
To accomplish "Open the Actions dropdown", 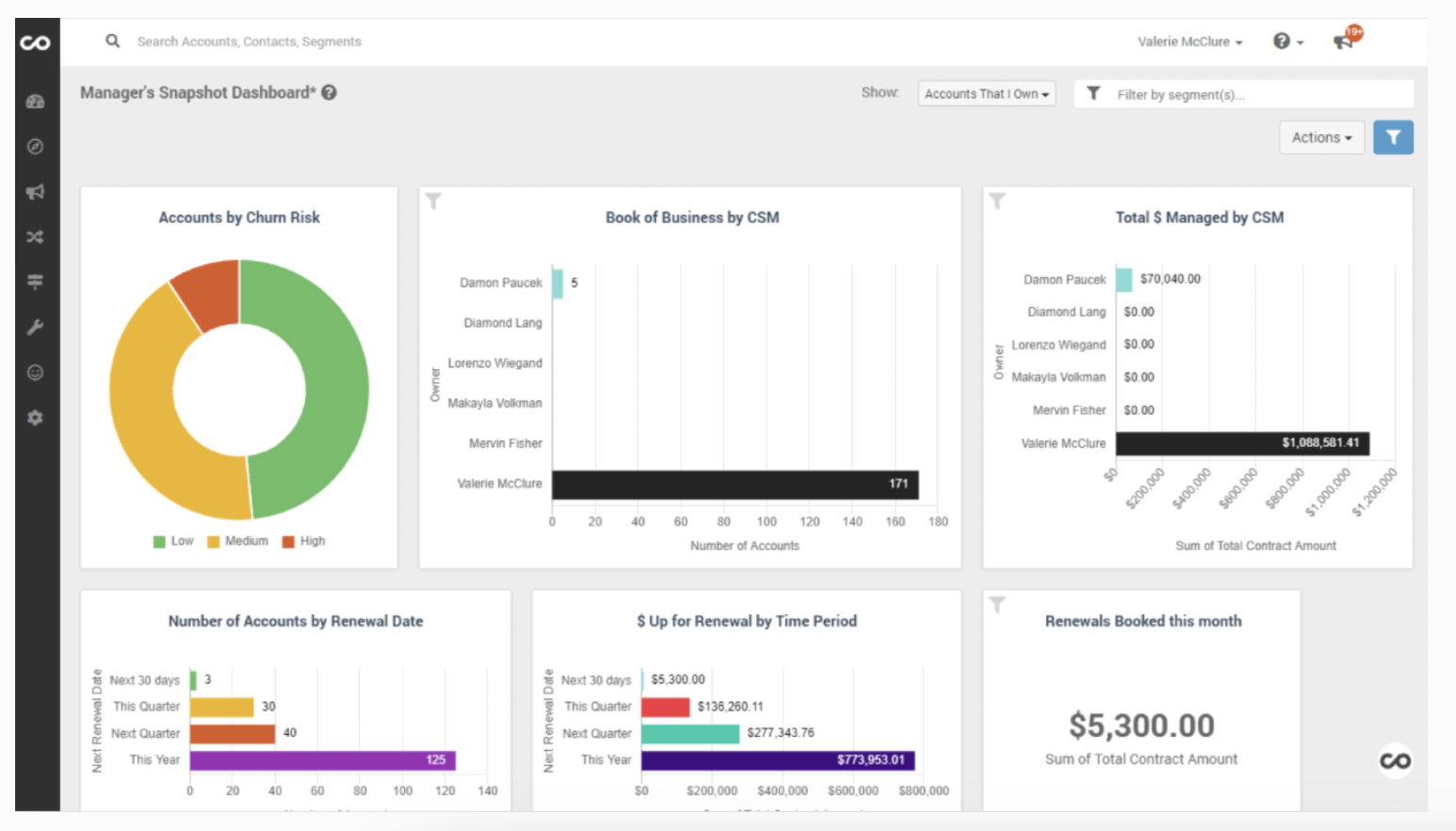I will [x=1321, y=138].
